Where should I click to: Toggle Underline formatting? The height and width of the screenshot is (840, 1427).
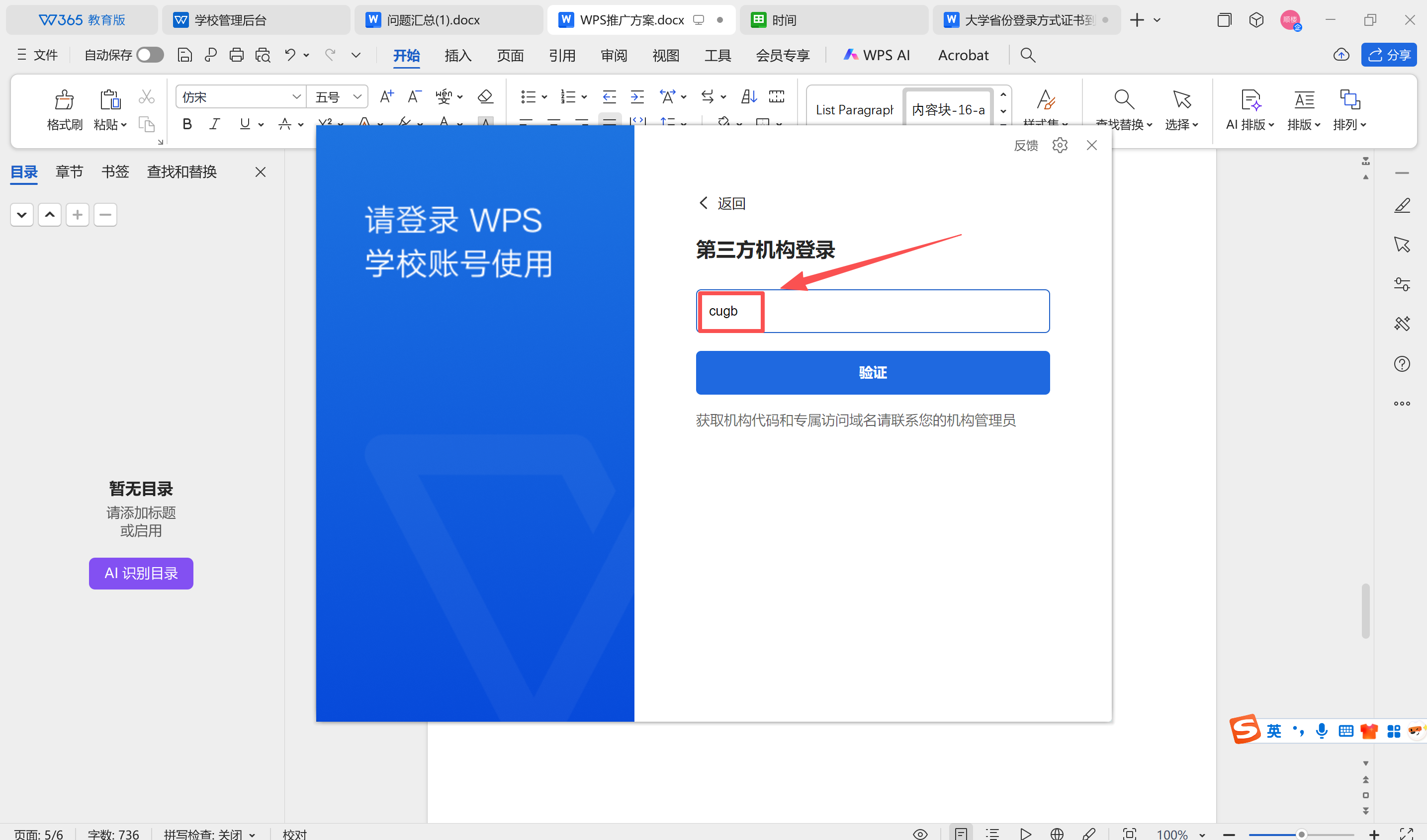click(245, 124)
